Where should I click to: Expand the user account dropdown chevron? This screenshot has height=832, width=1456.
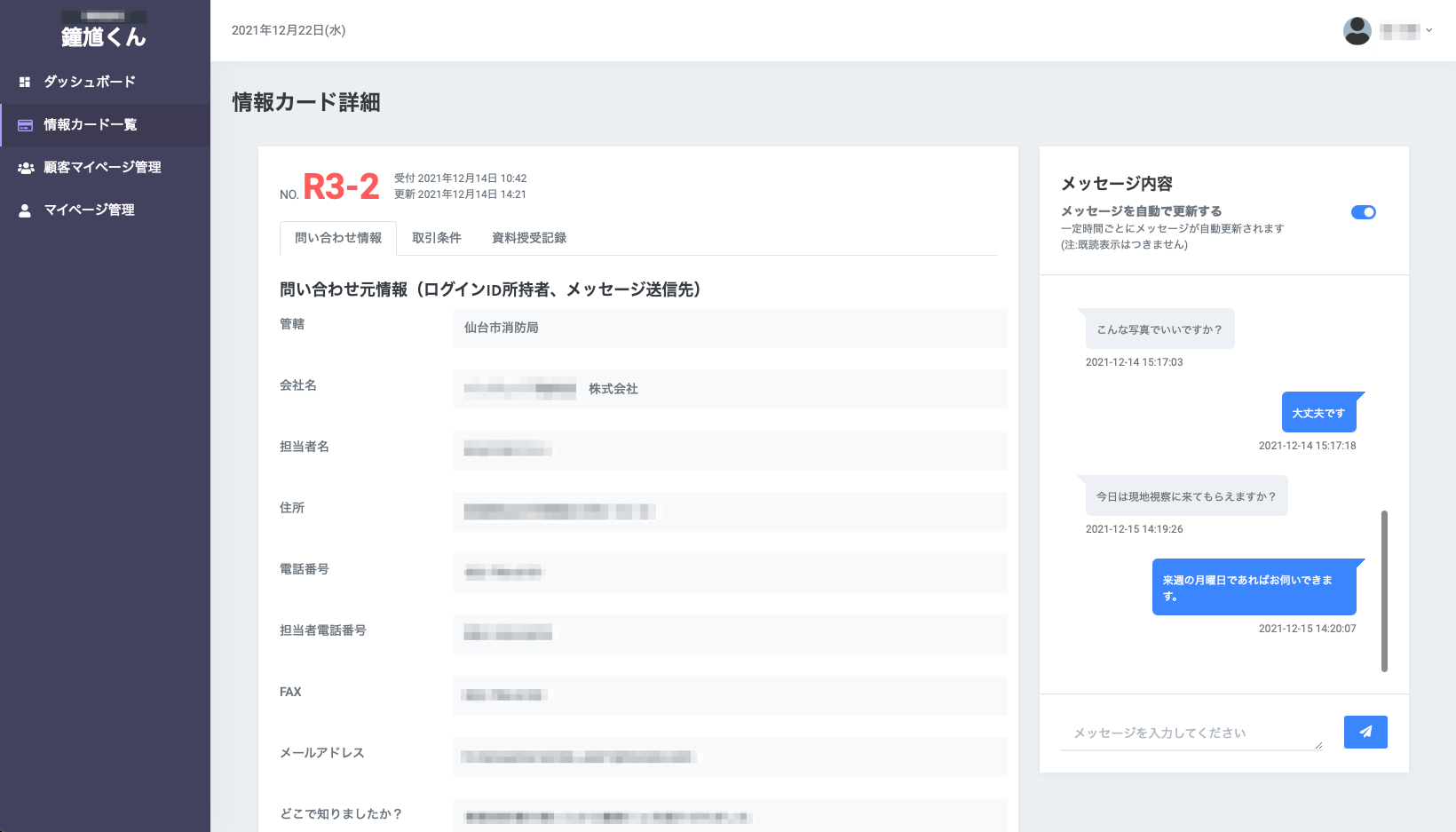point(1428,30)
